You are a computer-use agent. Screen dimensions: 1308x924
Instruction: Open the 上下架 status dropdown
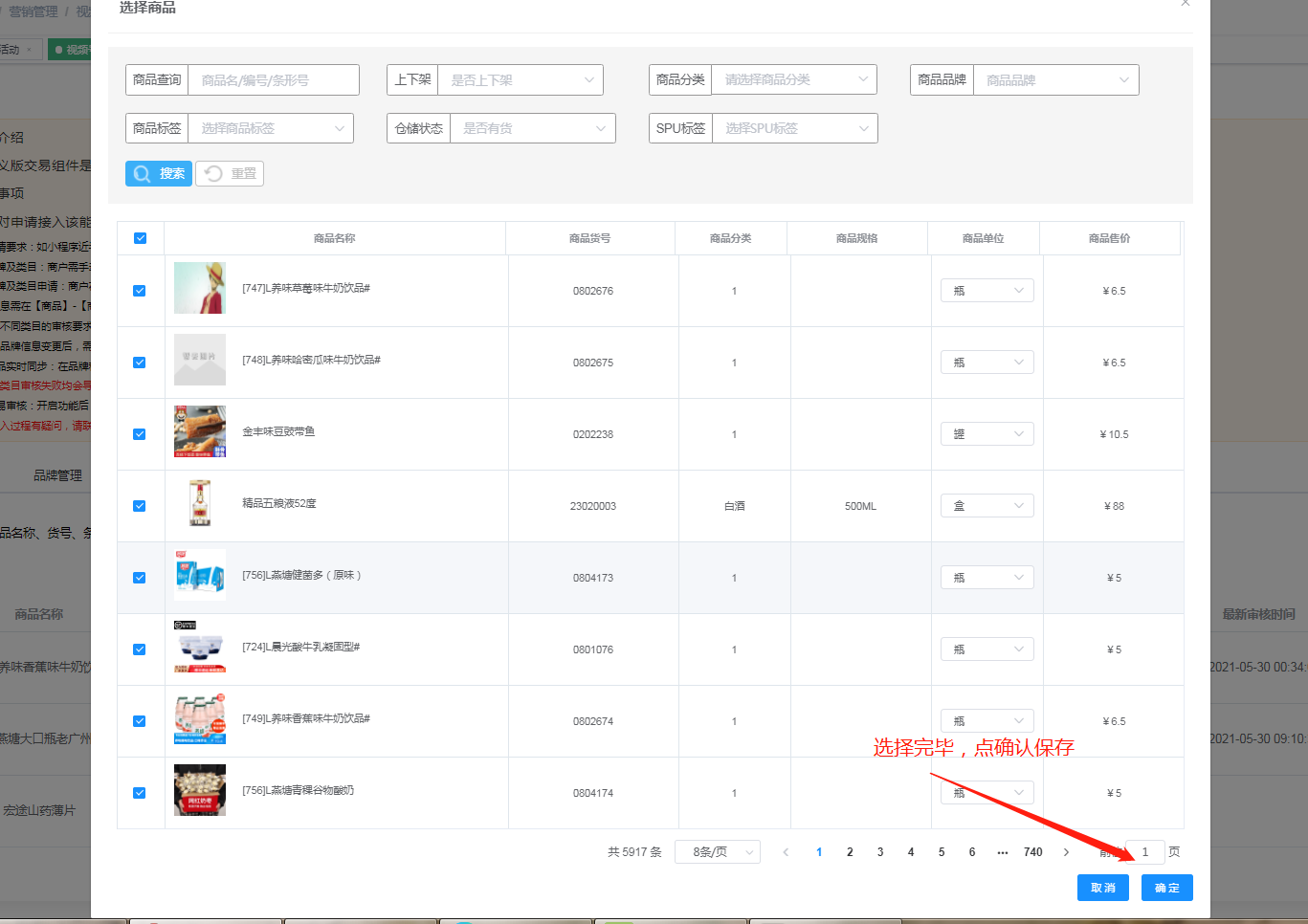[521, 80]
